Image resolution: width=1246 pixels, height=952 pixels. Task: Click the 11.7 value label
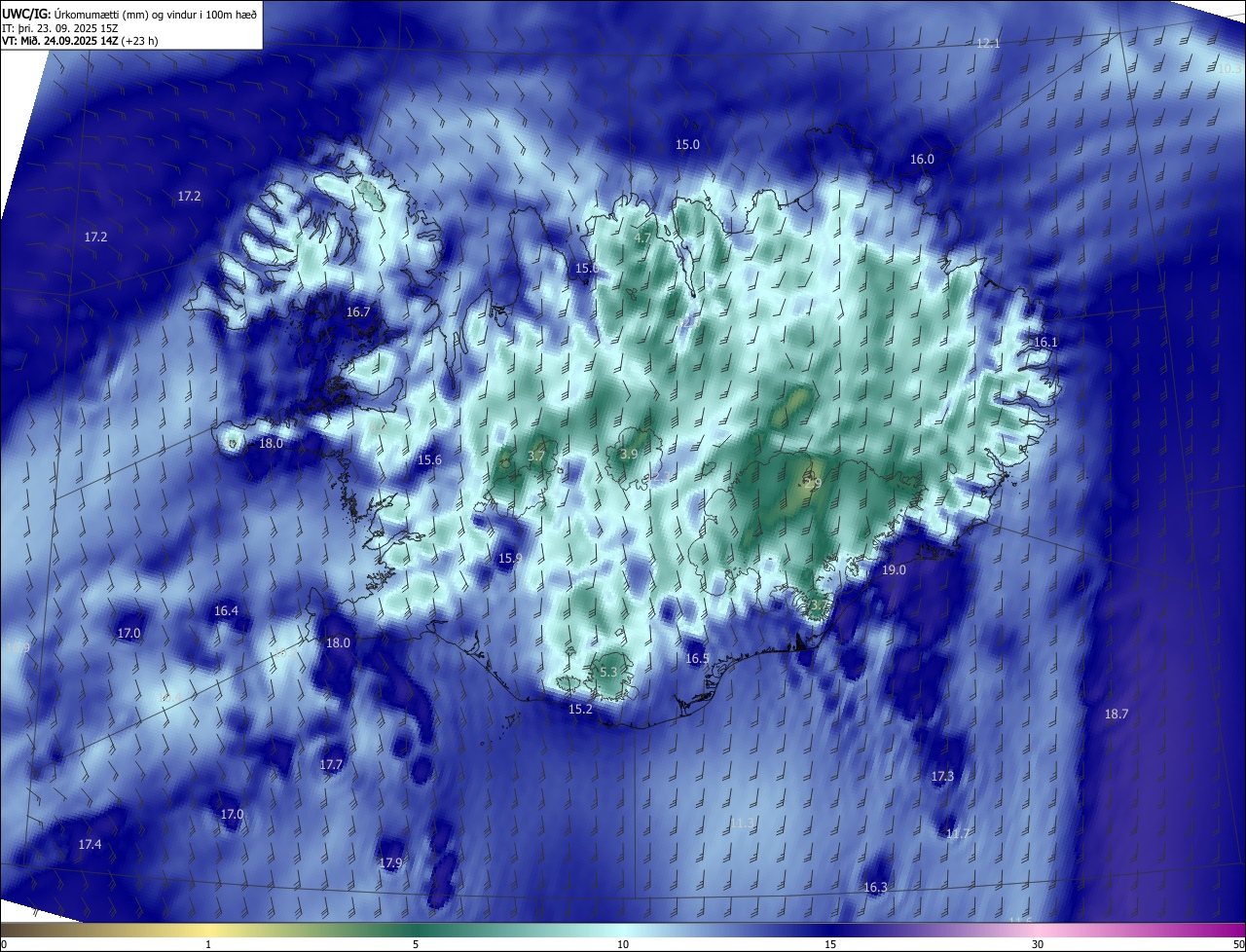coord(958,833)
